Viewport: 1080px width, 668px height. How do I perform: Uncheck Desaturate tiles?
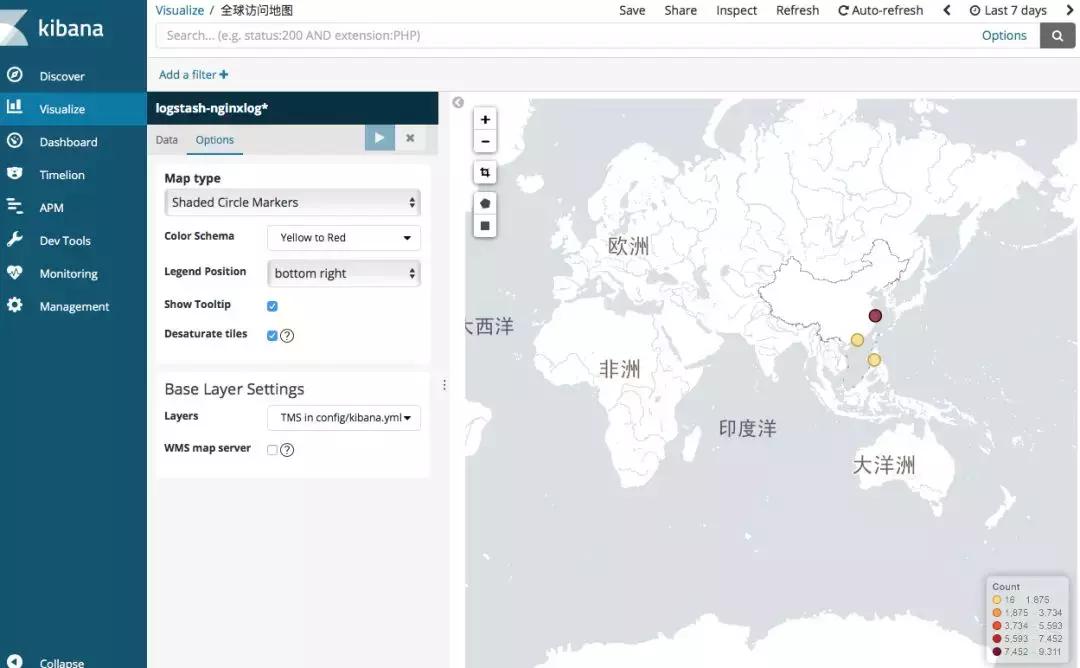(x=272, y=336)
